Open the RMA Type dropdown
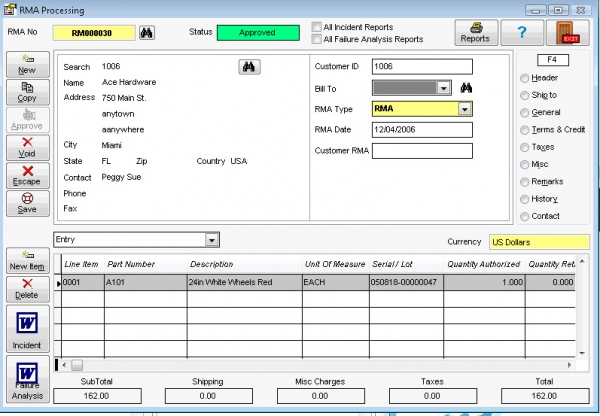Viewport: 600px width, 416px height. click(x=465, y=109)
